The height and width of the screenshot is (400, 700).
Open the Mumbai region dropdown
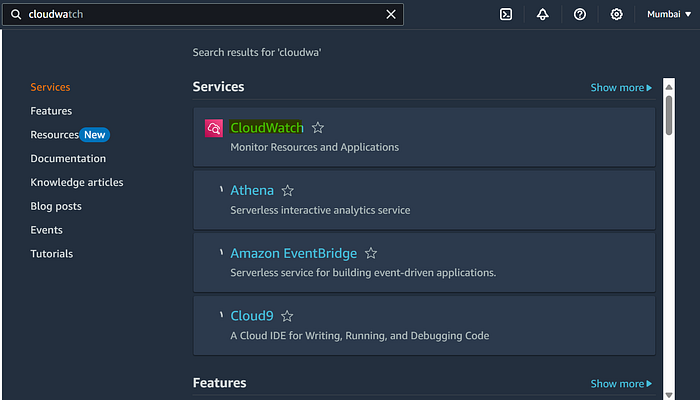[x=669, y=14]
